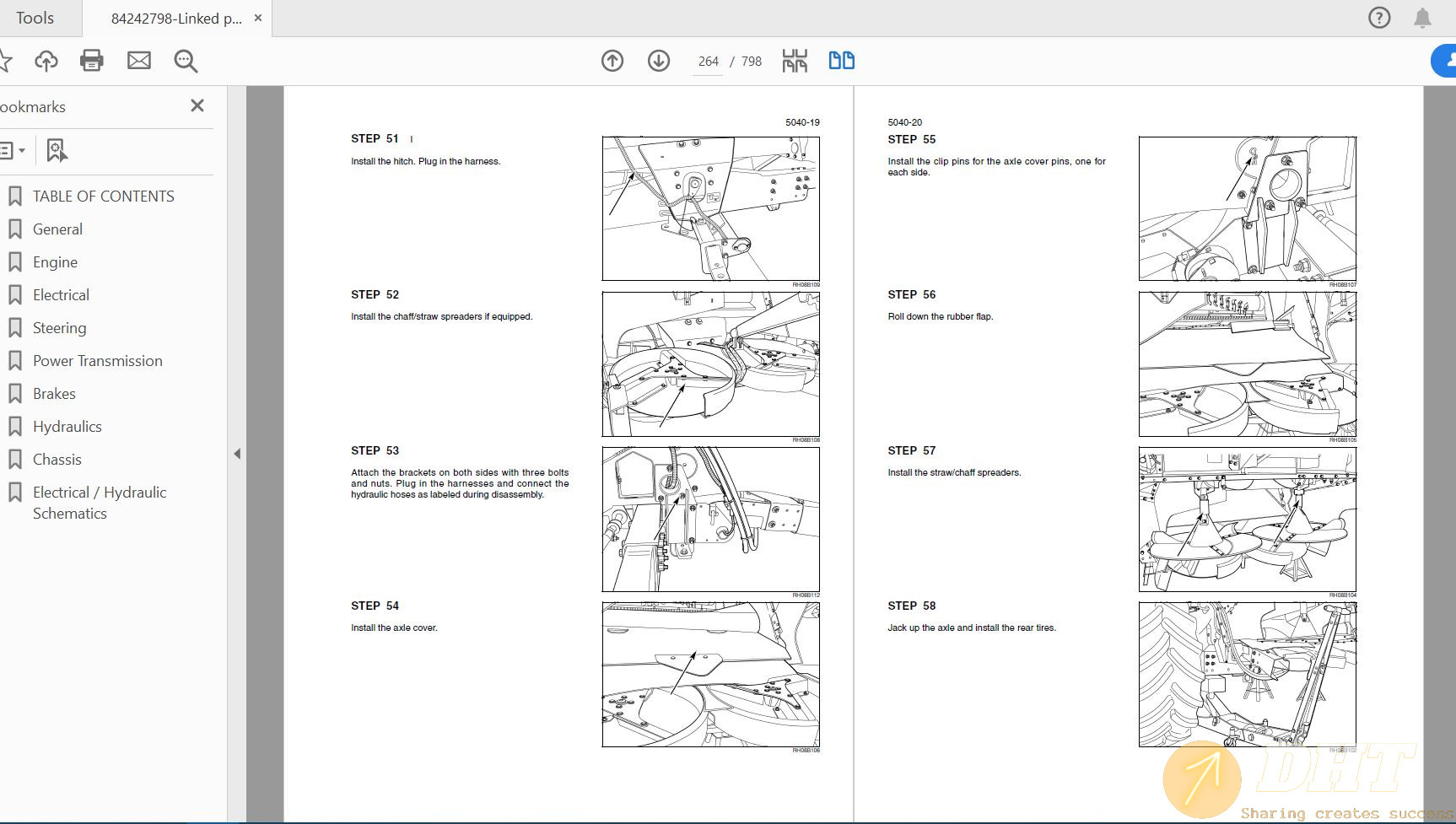Click the upload to cloud icon
This screenshot has width=1456, height=824.
(46, 61)
